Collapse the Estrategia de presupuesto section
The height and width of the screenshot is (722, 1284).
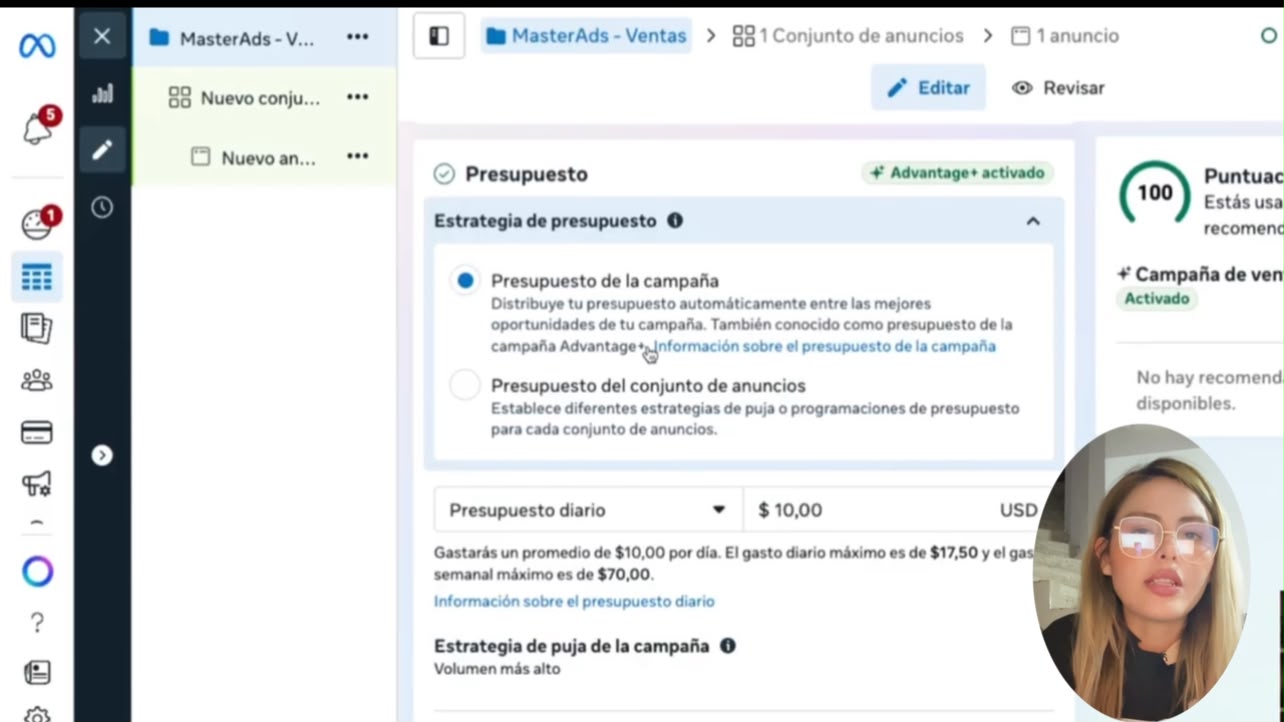pos(1033,221)
